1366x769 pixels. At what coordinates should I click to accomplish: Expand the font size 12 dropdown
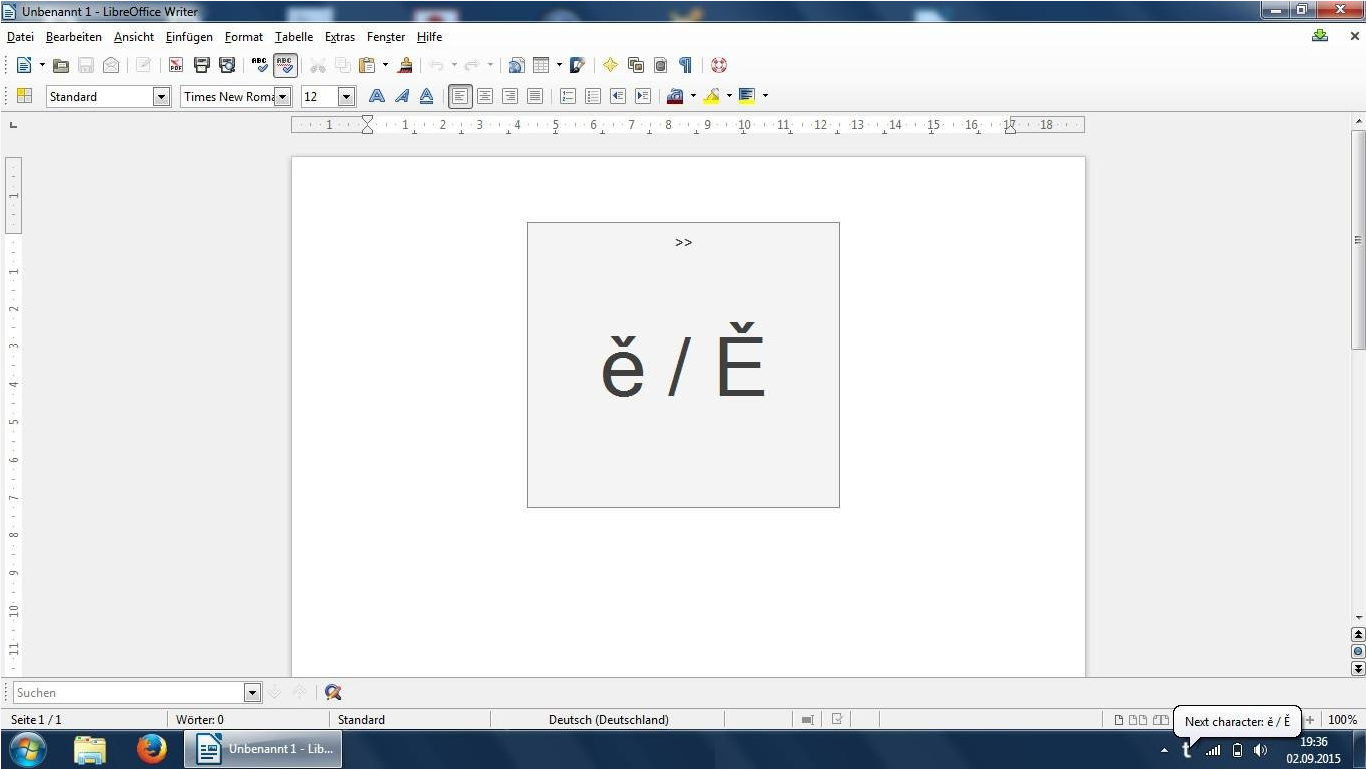pos(346,97)
